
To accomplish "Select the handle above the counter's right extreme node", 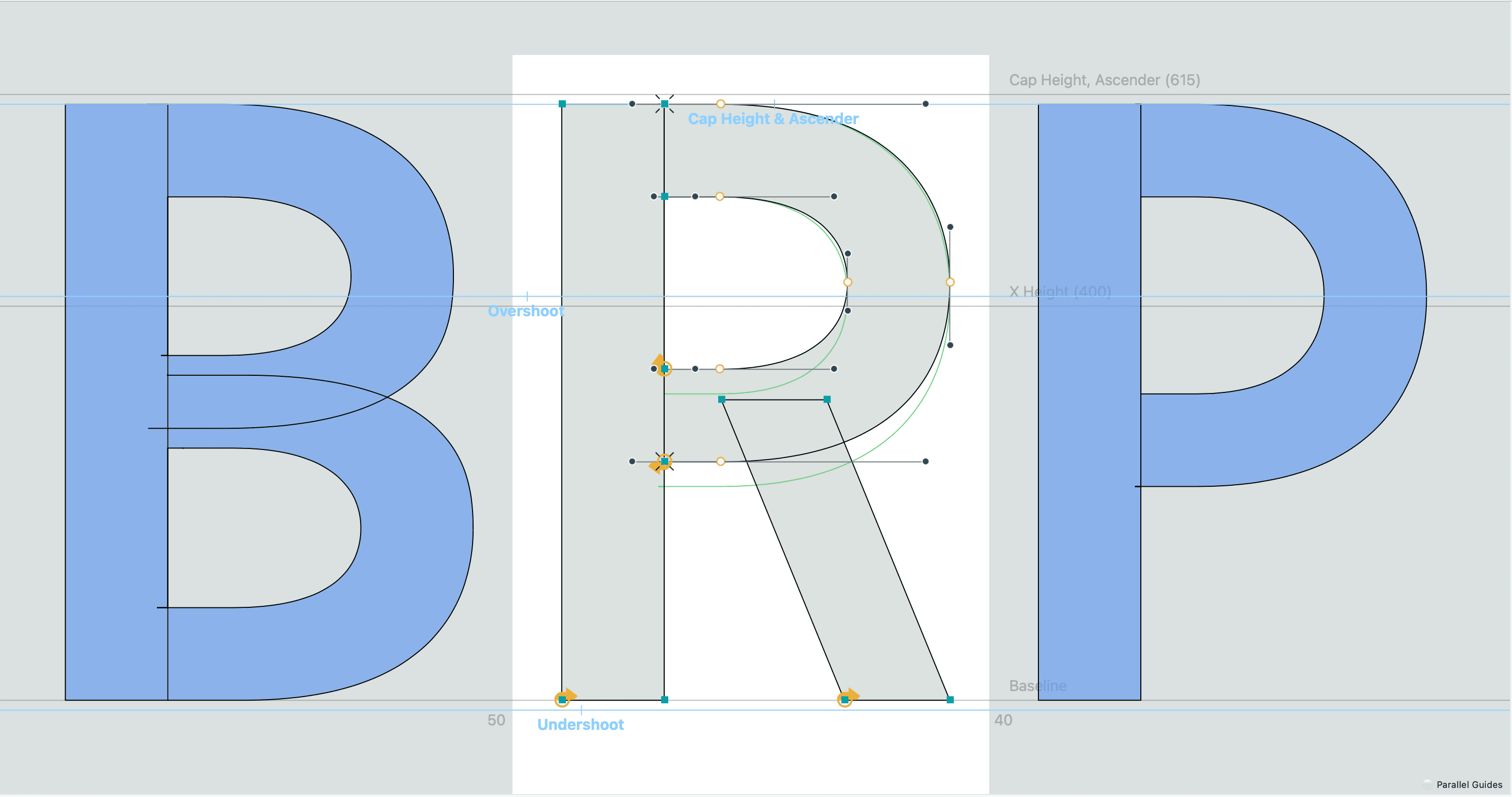I will (848, 254).
